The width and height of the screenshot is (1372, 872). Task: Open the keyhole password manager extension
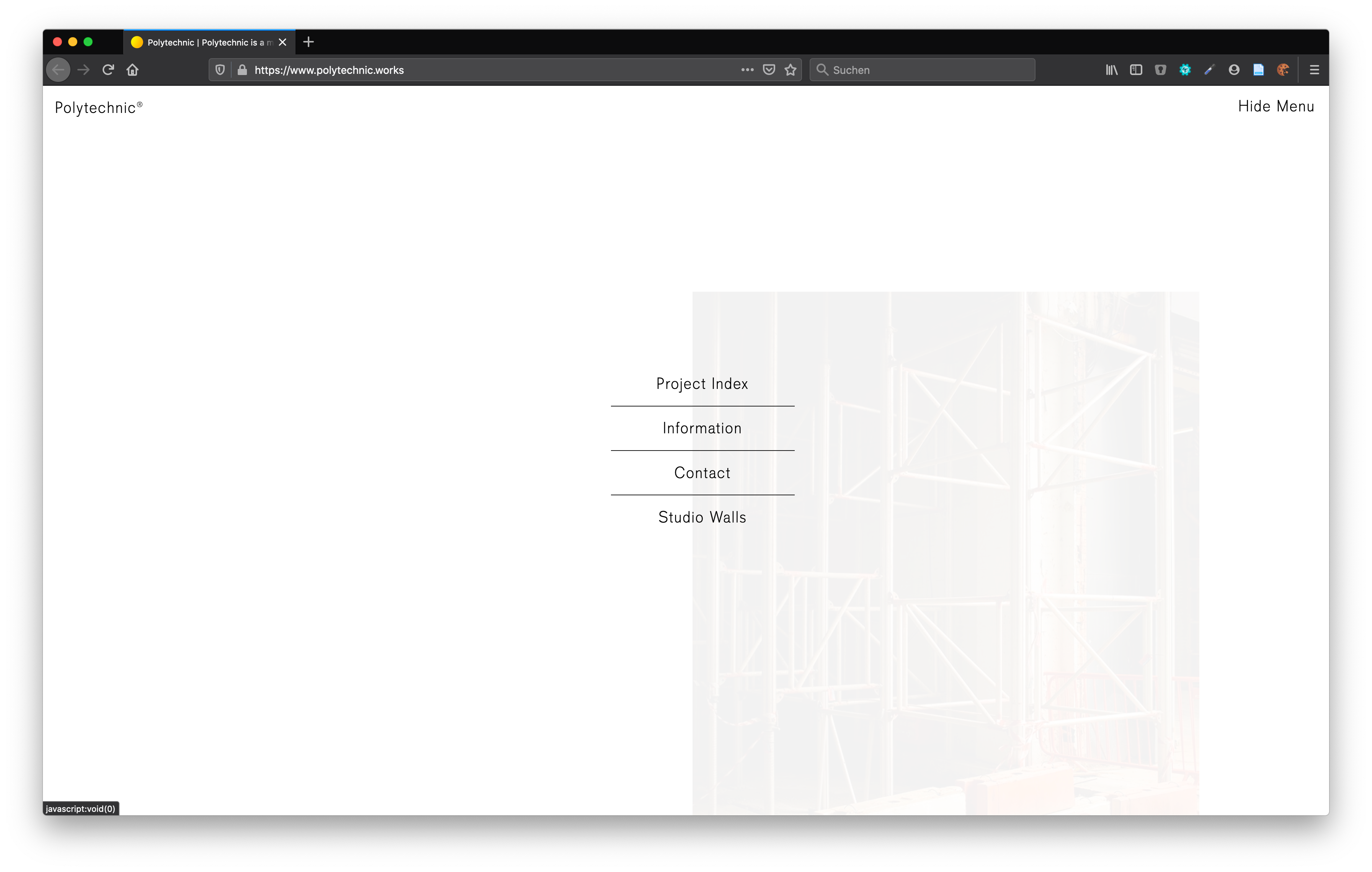pos(1160,70)
